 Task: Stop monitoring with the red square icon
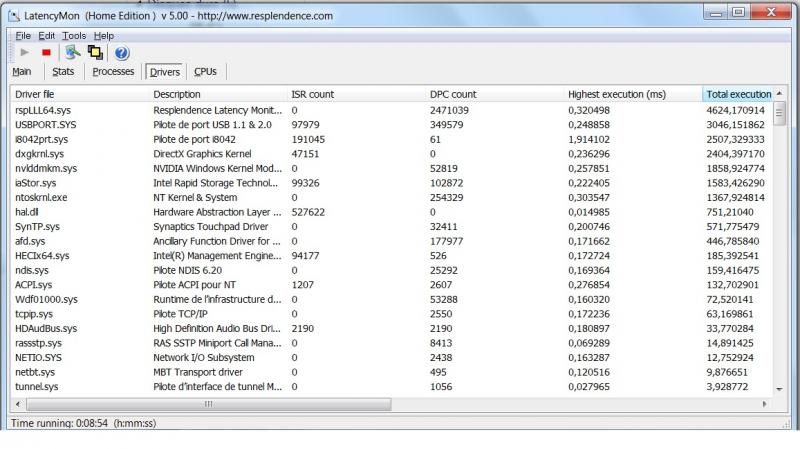pos(46,52)
